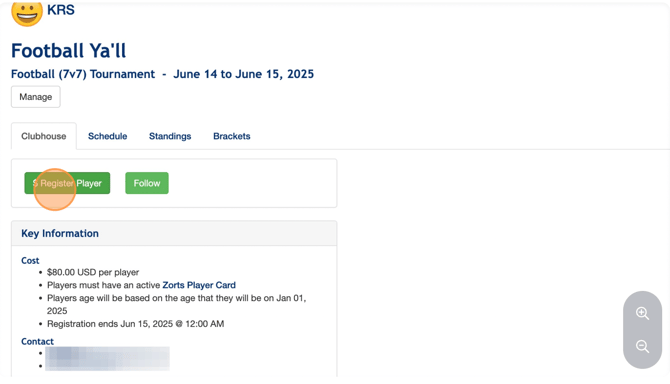This screenshot has width=670, height=384.
Task: Click the green Register Player button
Action: coord(67,183)
